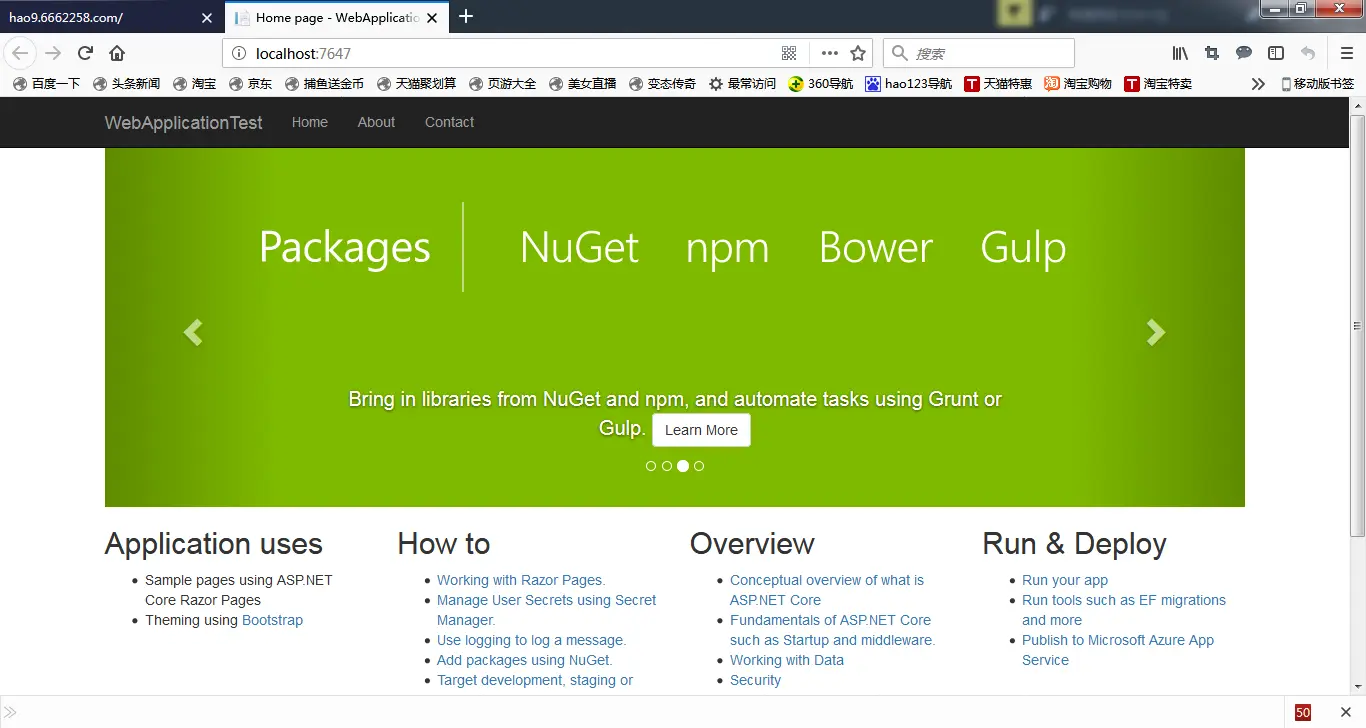Open the 淘宝特卖 bookmark

click(1158, 84)
